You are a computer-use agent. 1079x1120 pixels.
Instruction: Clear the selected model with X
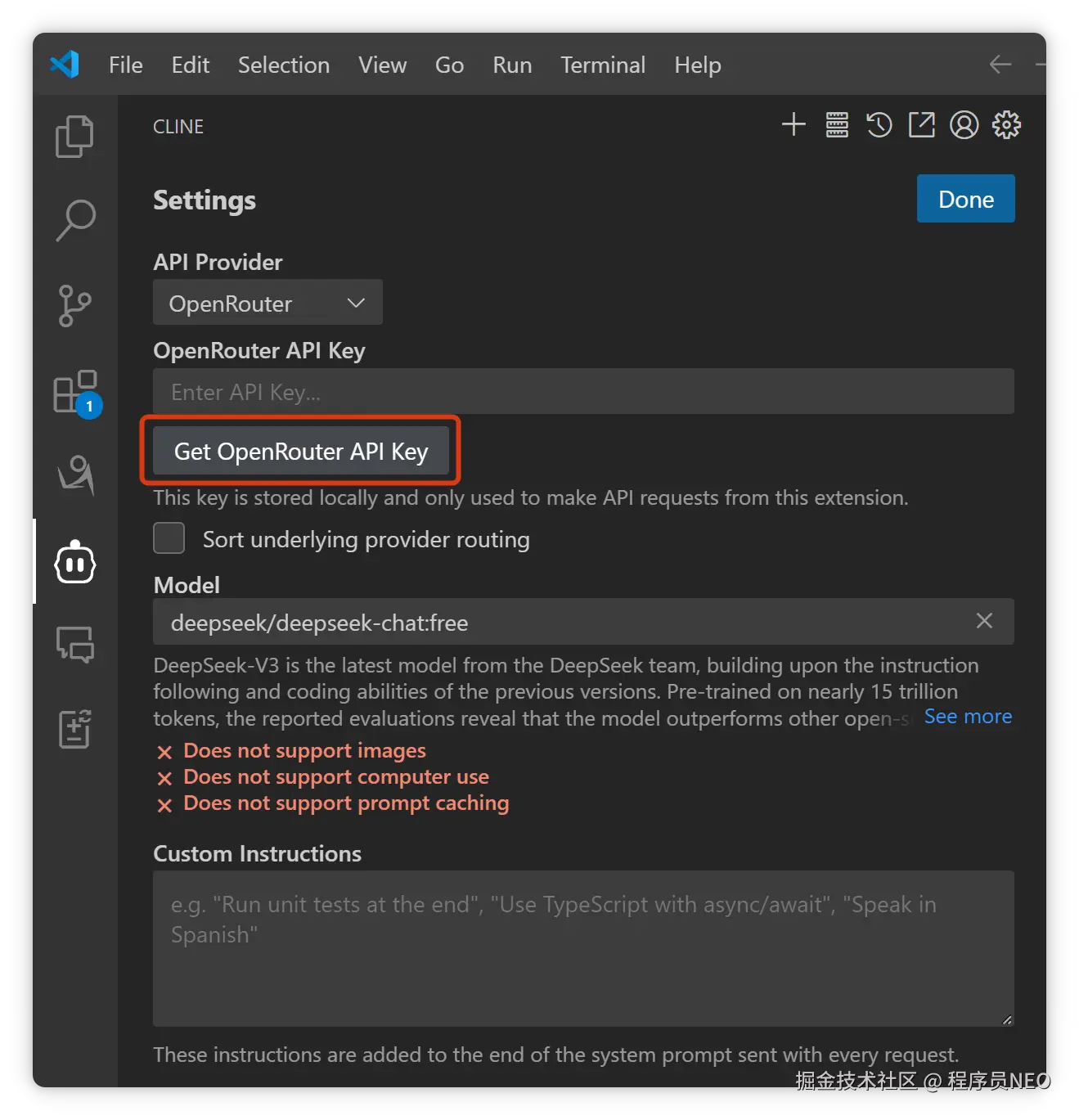click(984, 622)
